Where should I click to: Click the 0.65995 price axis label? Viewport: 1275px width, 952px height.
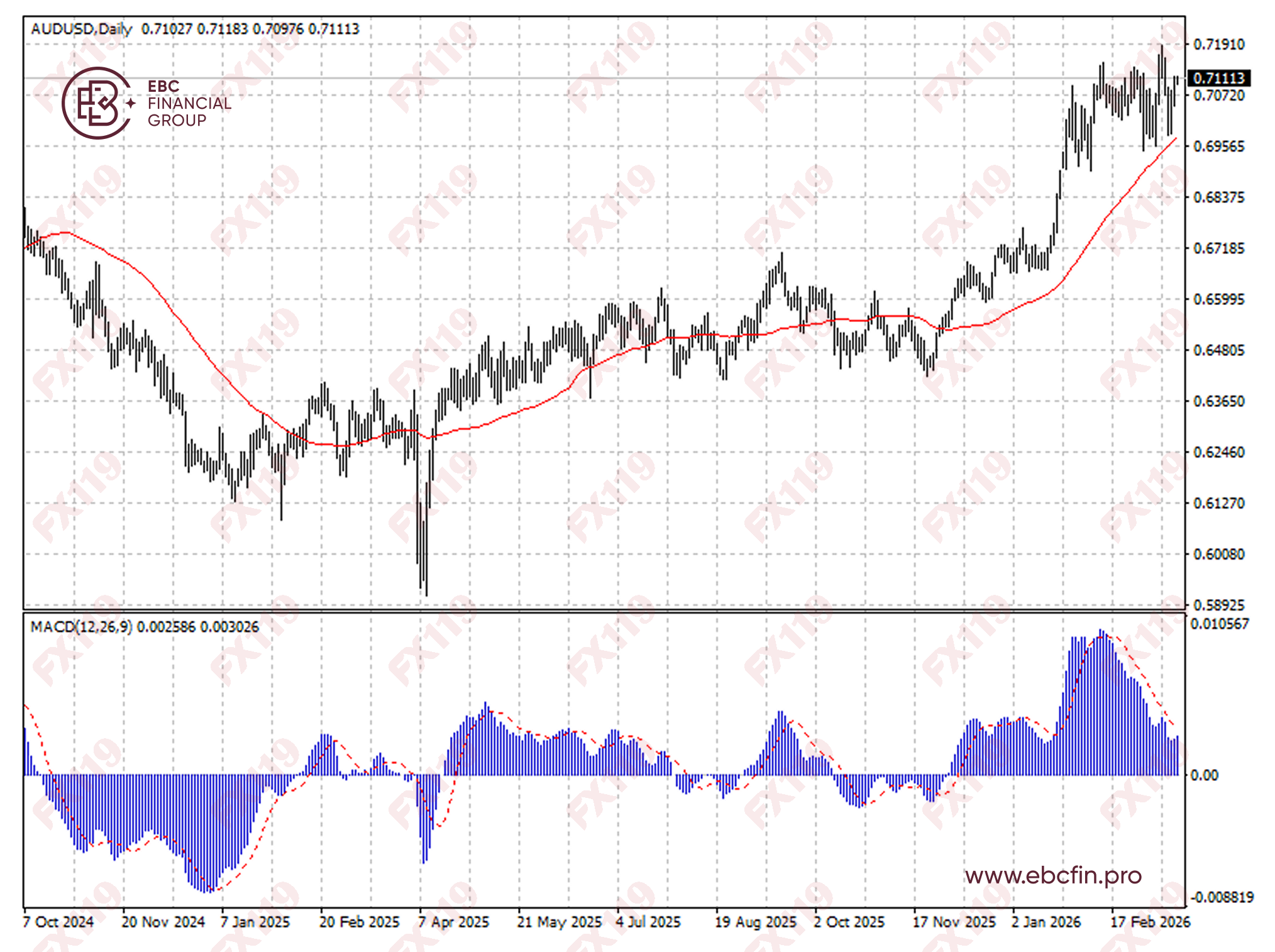click(x=1218, y=299)
